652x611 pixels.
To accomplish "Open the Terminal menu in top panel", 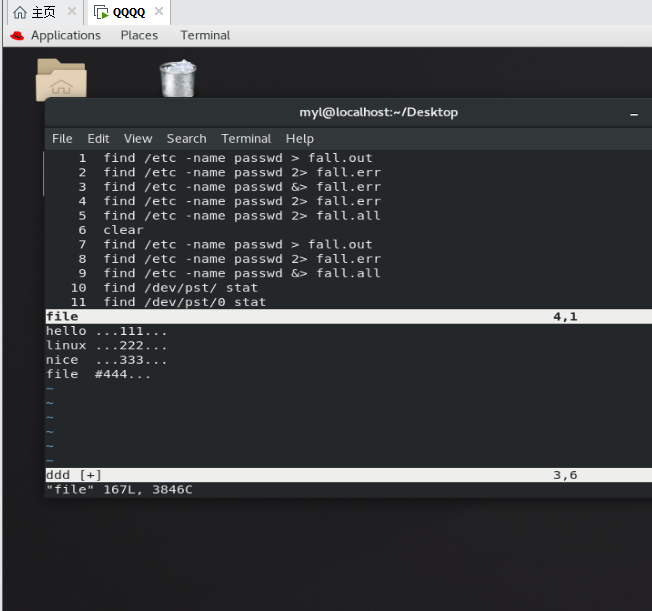I will (205, 35).
